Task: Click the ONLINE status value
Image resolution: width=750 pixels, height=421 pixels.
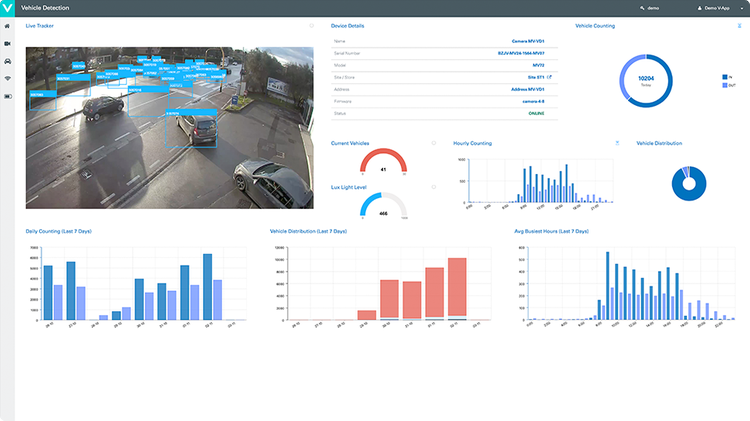Action: tap(536, 113)
